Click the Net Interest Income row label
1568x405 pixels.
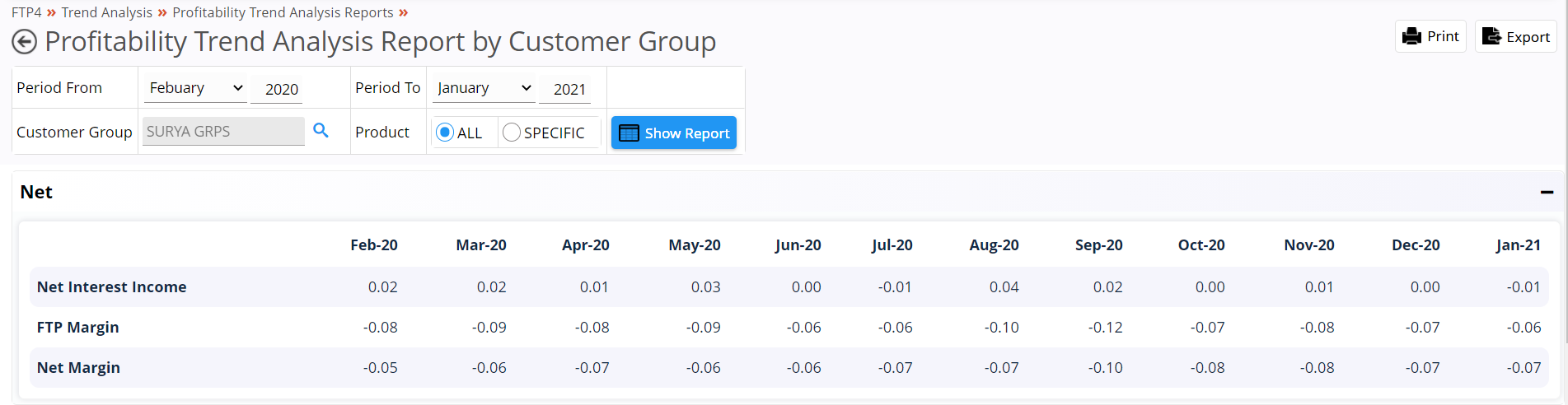click(112, 286)
